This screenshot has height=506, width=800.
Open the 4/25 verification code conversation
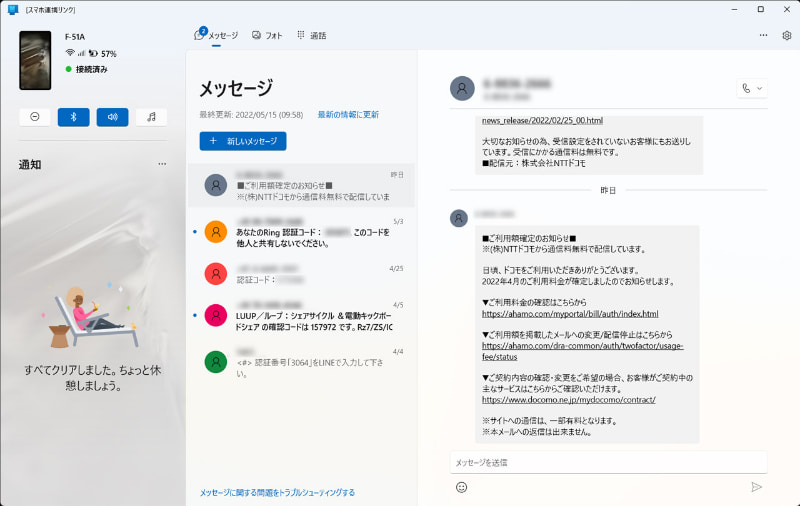[301, 274]
